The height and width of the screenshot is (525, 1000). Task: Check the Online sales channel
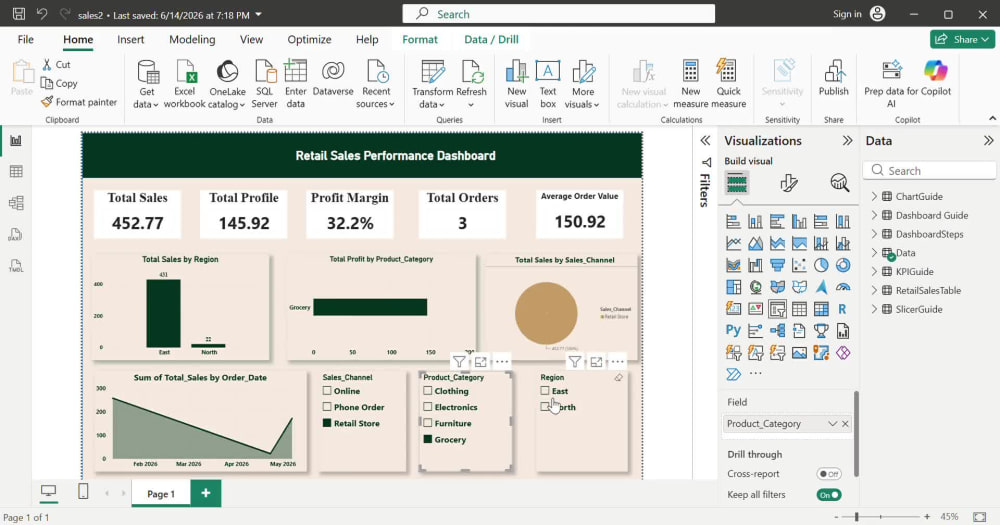[x=327, y=391]
